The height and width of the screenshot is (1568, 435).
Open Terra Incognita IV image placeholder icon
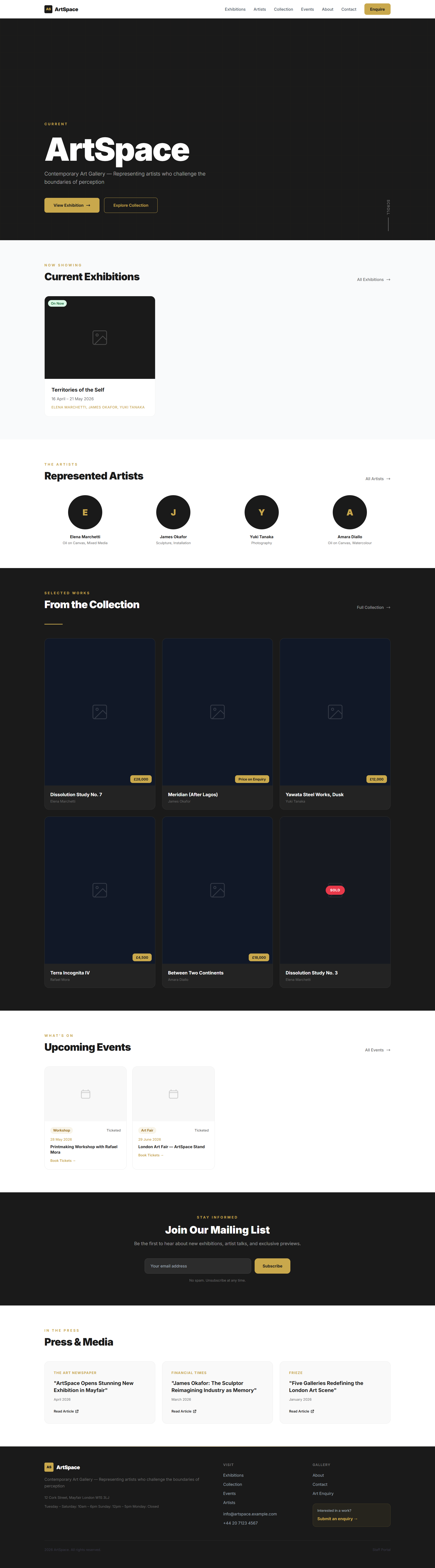point(100,890)
